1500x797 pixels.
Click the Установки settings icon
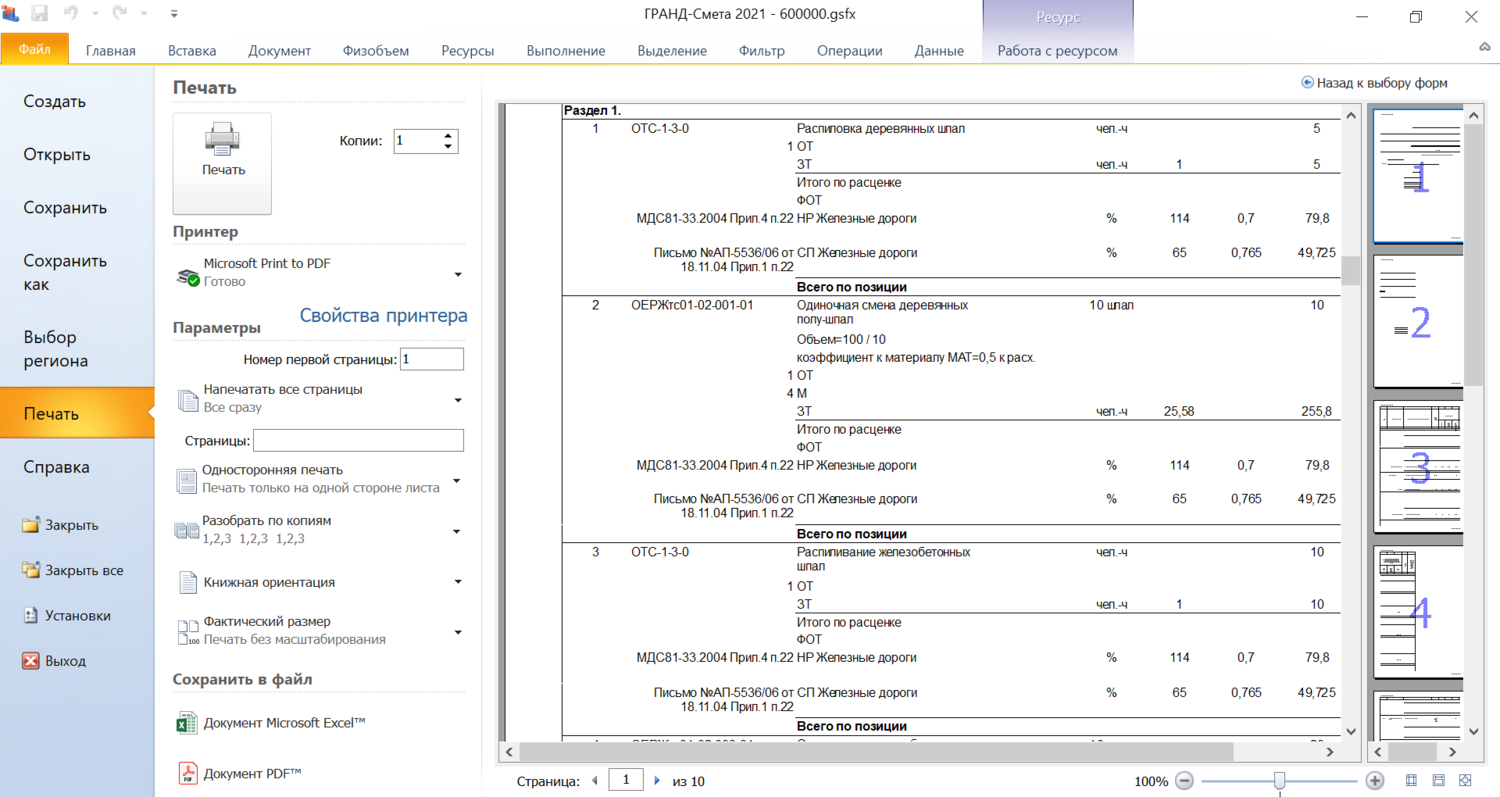(x=30, y=616)
